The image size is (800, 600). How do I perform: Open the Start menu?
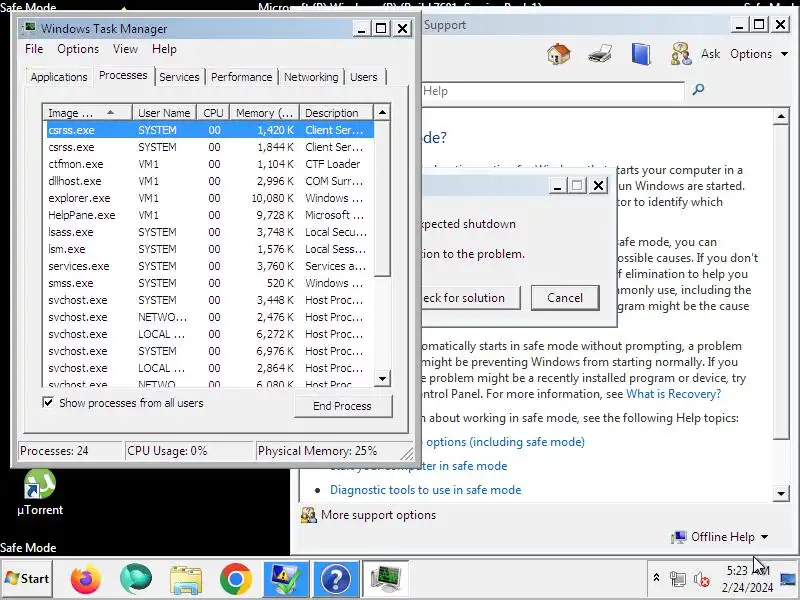pyautogui.click(x=27, y=579)
